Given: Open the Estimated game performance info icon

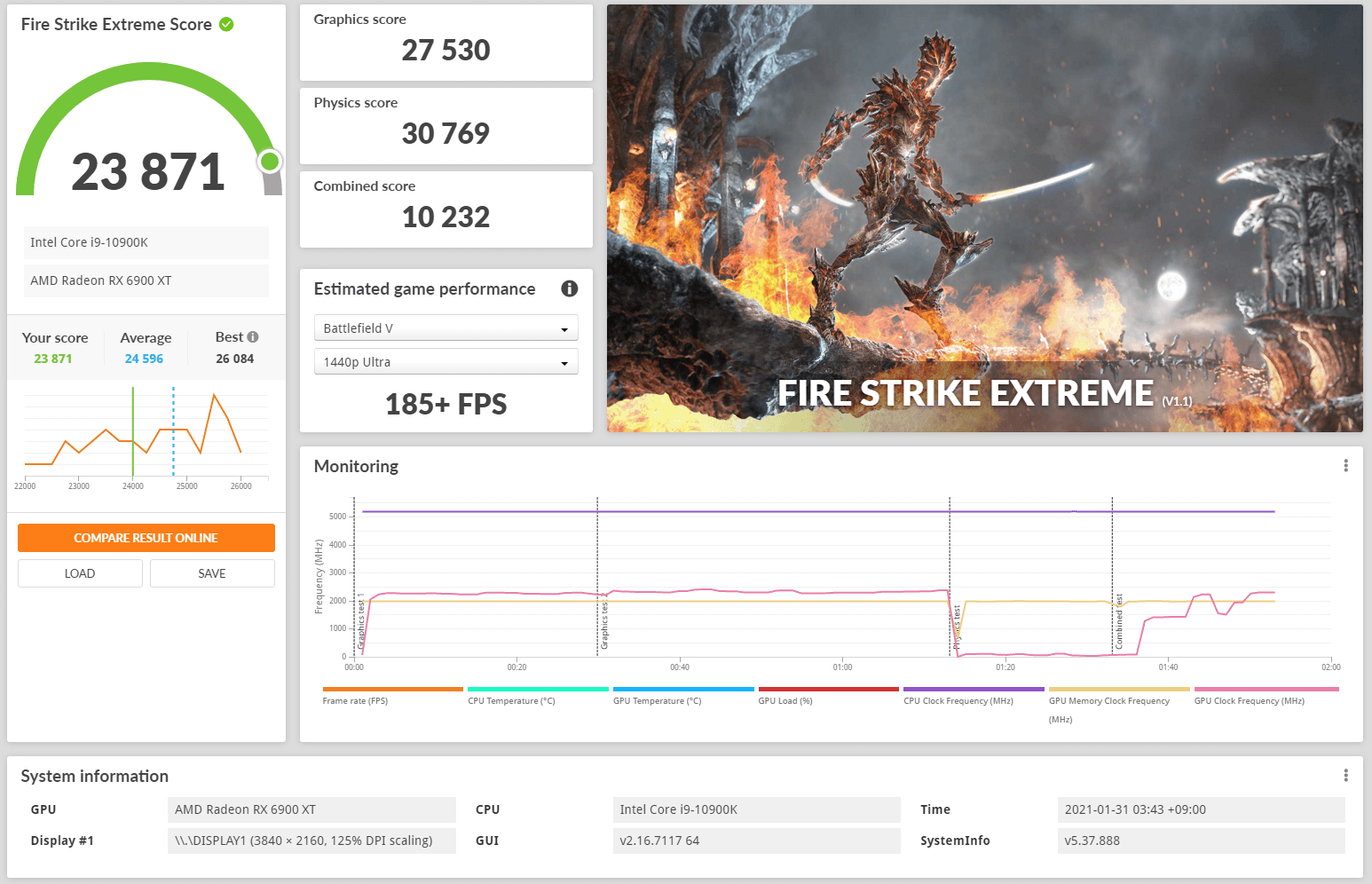Looking at the screenshot, I should point(570,288).
